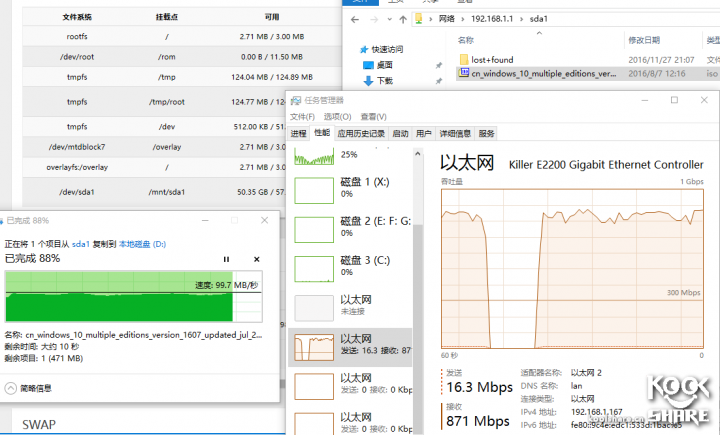This screenshot has width=720, height=435.
Task: Click the 871 Mbps receive value
Action: coord(478,421)
